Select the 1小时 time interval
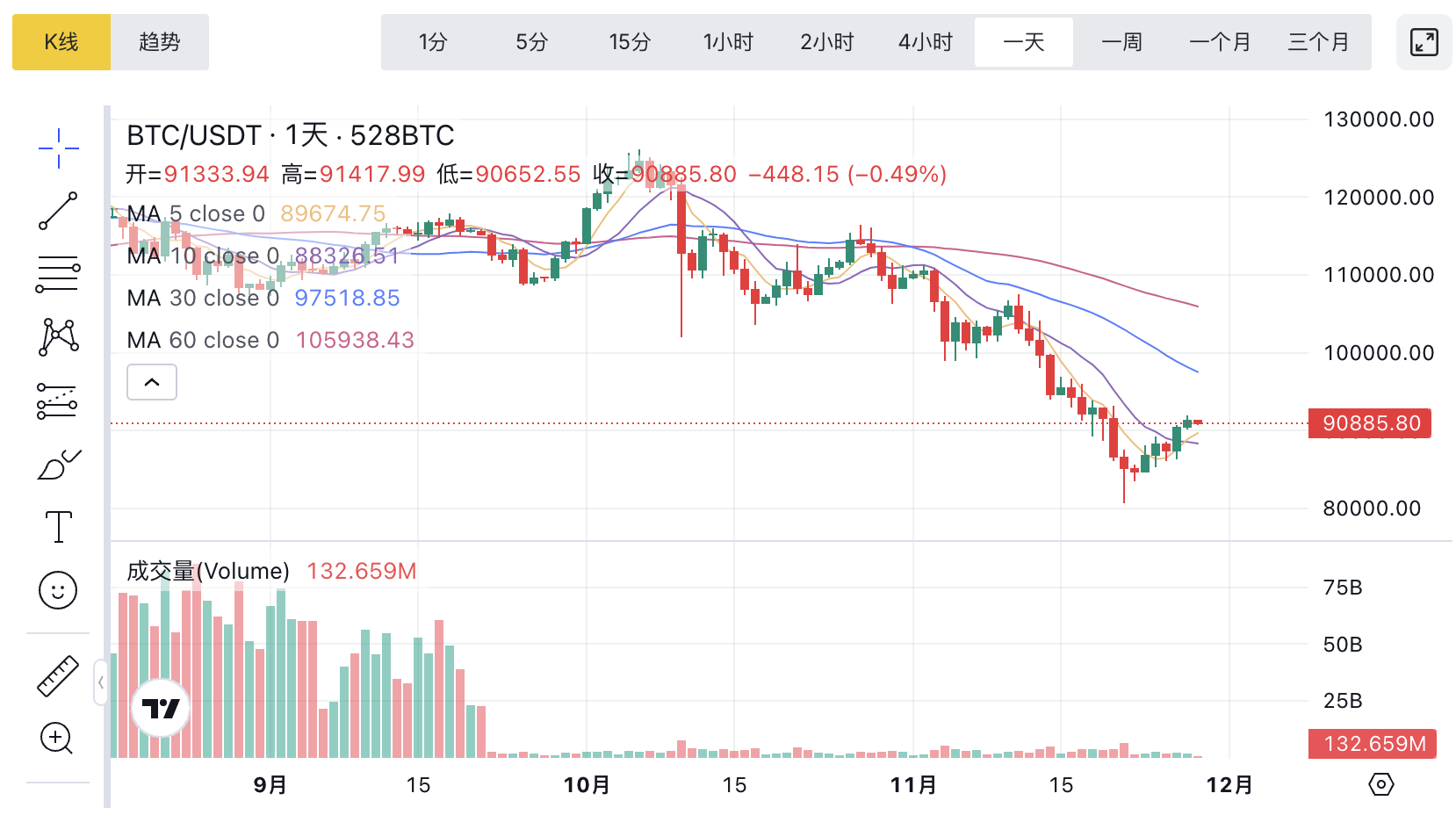The image size is (1456, 815). click(728, 42)
